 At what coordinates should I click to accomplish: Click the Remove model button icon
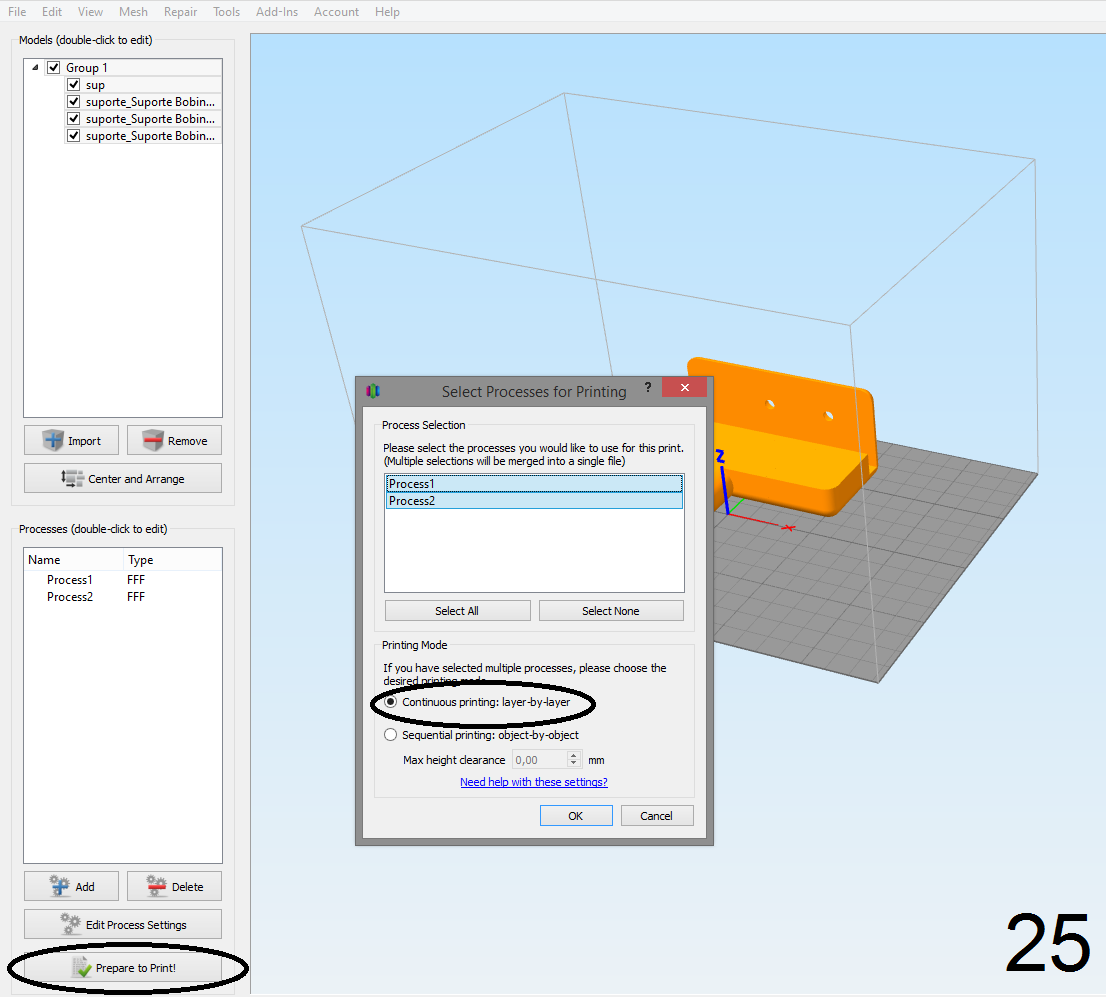152,441
